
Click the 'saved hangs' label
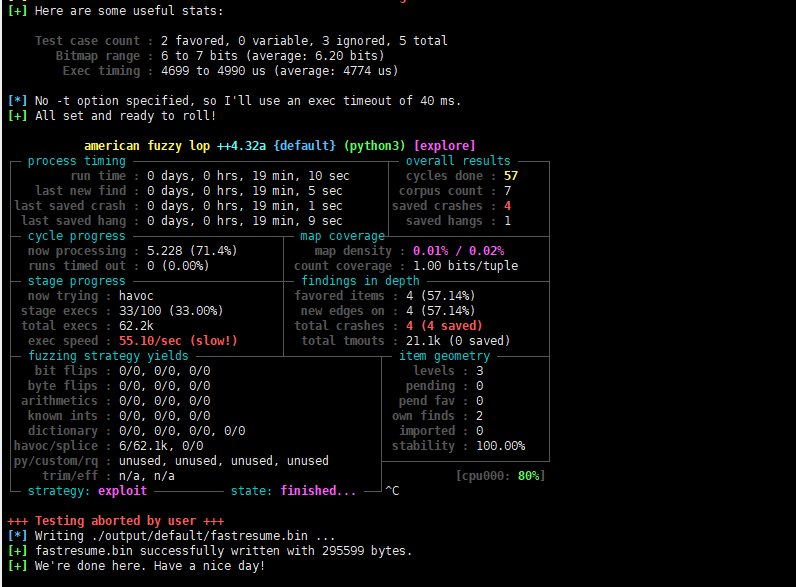tap(444, 221)
